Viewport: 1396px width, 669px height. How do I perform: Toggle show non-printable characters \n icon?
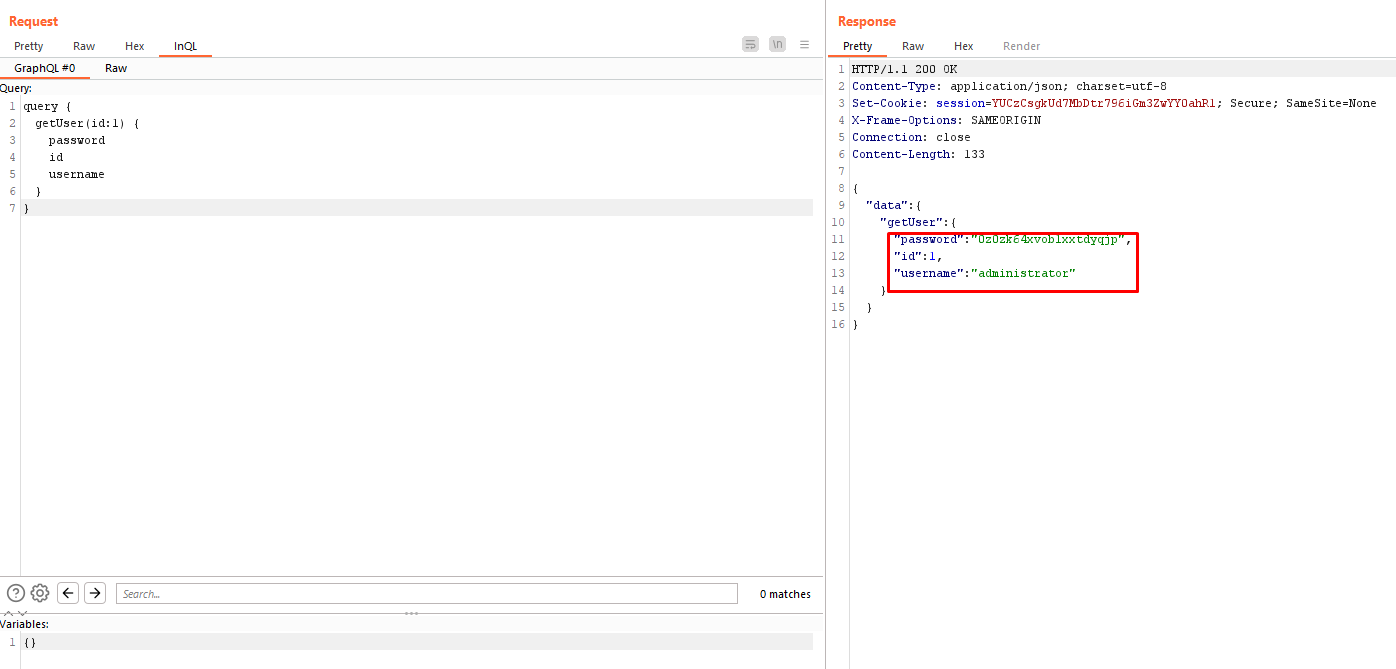(x=777, y=44)
